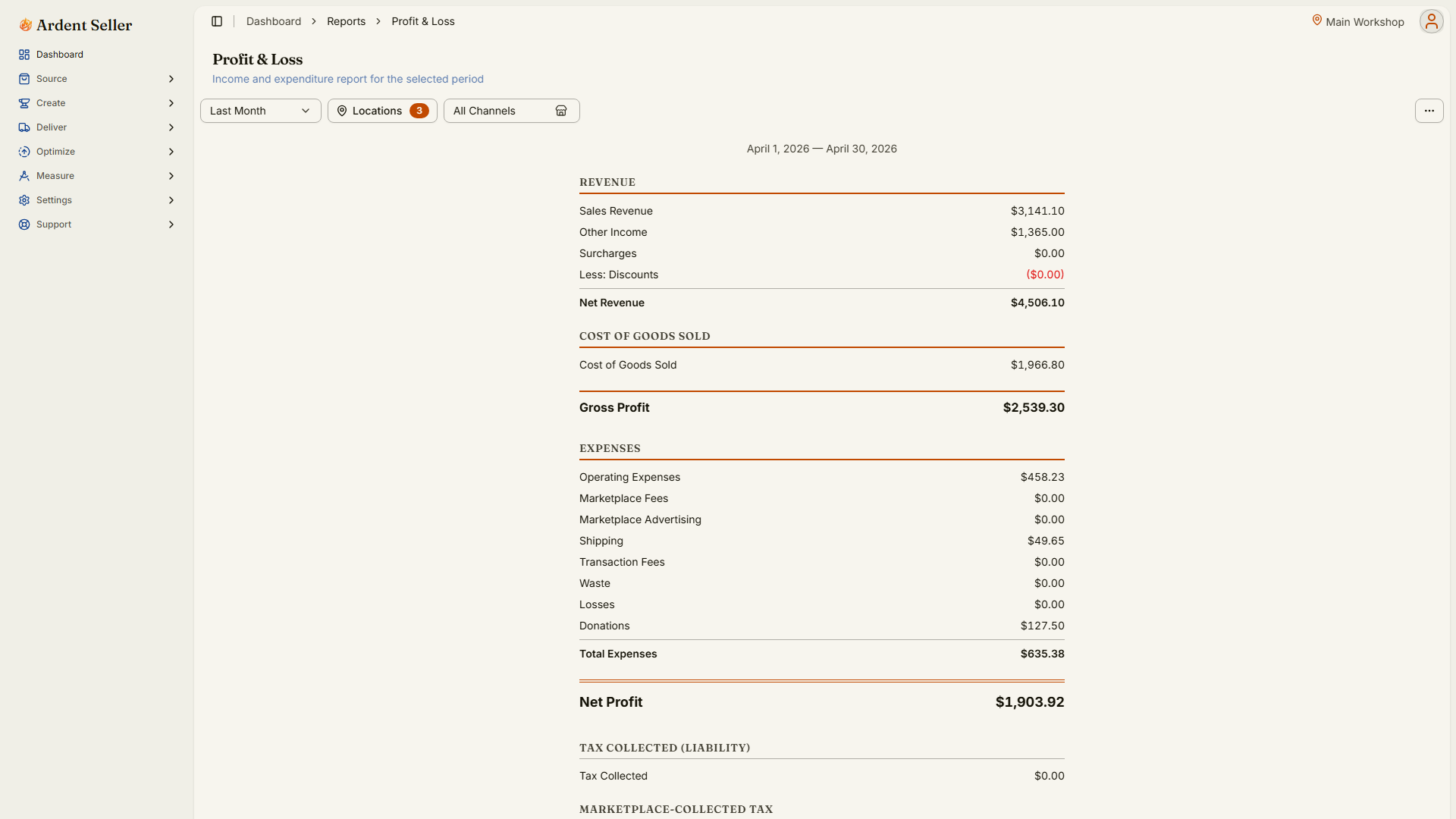Click the Deliver truck icon
The height and width of the screenshot is (819, 1456).
click(x=24, y=127)
